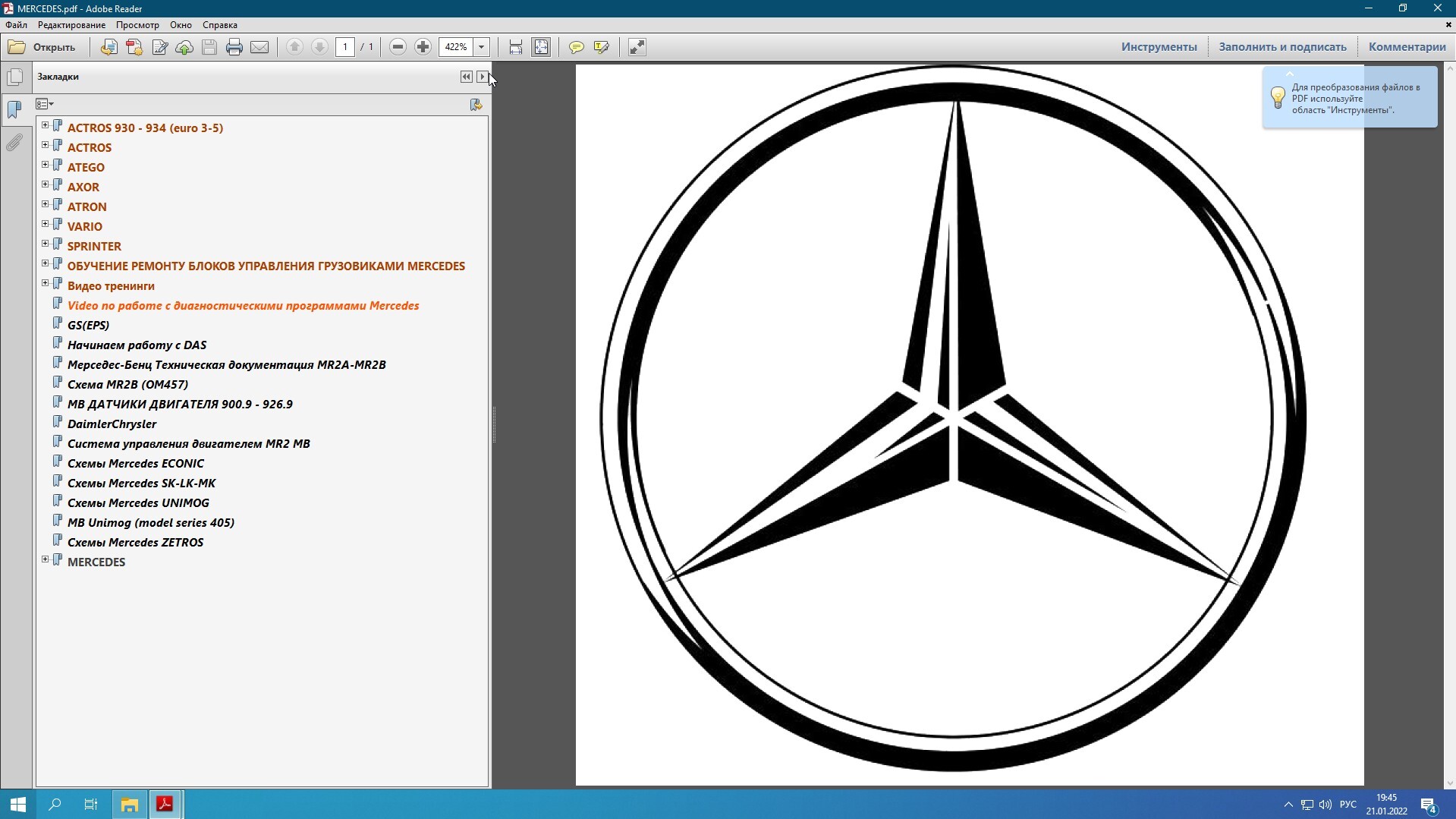Toggle fit to window width scrolling
1456x819 pixels.
[516, 47]
